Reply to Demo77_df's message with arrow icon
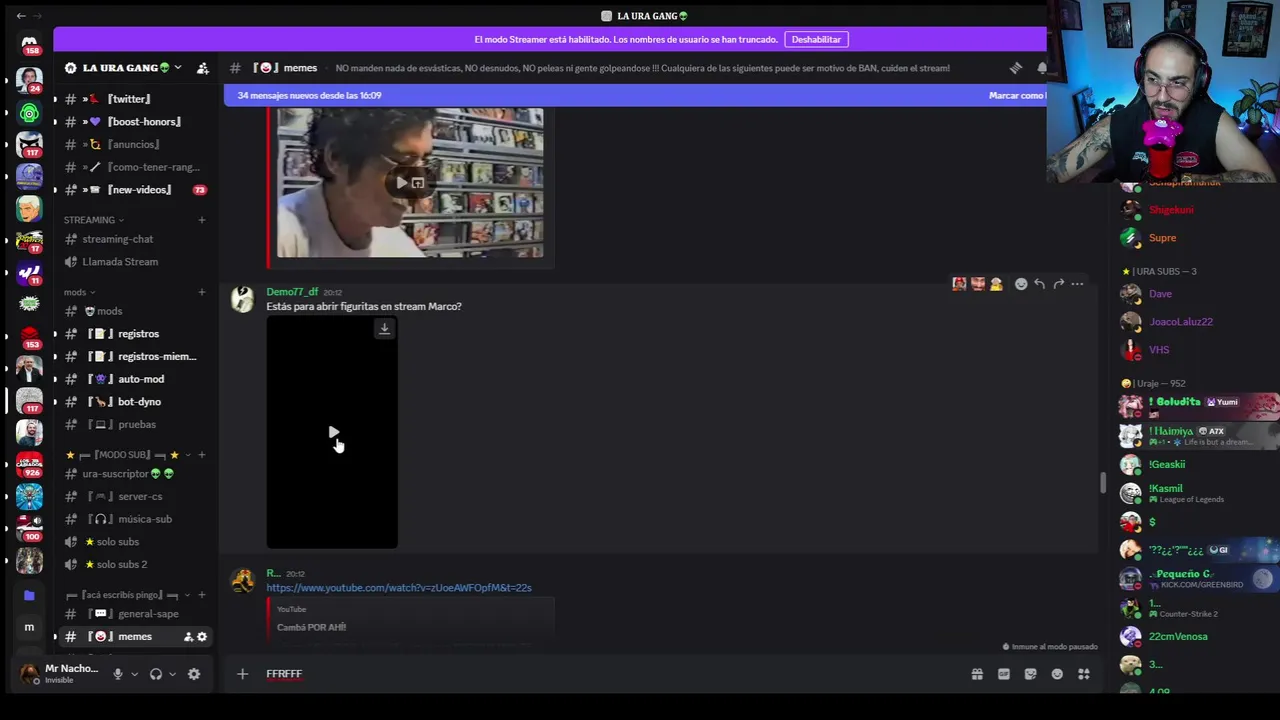Image resolution: width=1280 pixels, height=720 pixels. pyautogui.click(x=1040, y=284)
